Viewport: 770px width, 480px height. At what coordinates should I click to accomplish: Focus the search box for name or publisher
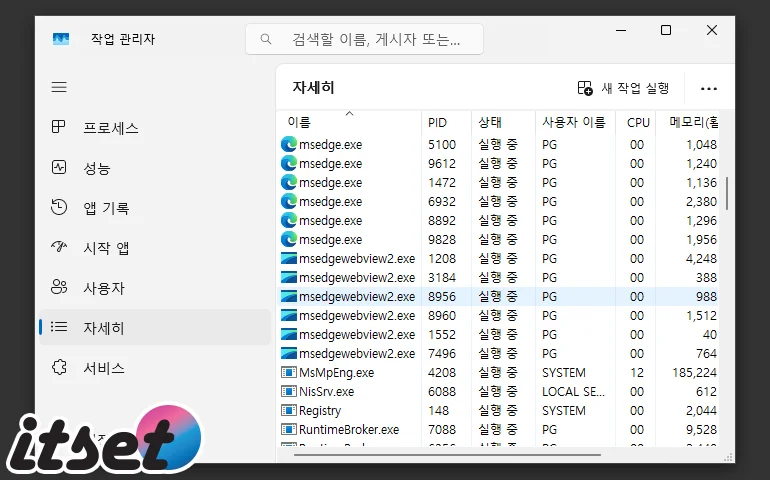click(x=364, y=39)
